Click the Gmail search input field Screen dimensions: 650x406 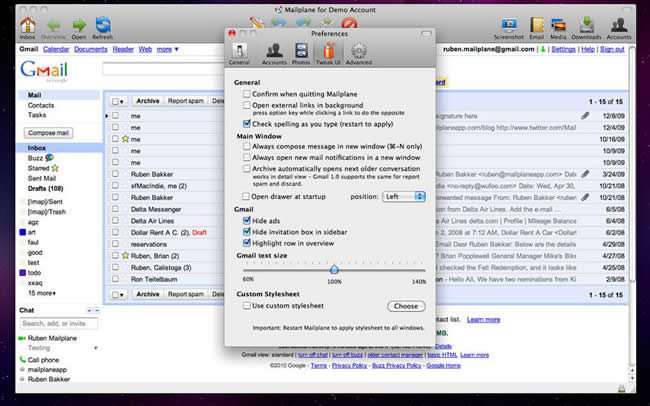164,69
